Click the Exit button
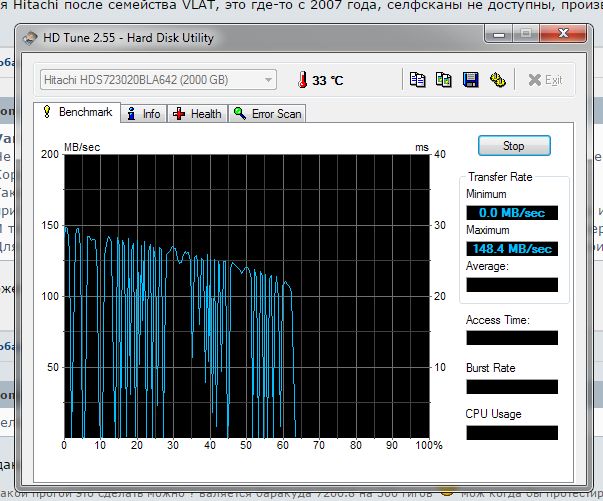The image size is (603, 501). pos(545,80)
